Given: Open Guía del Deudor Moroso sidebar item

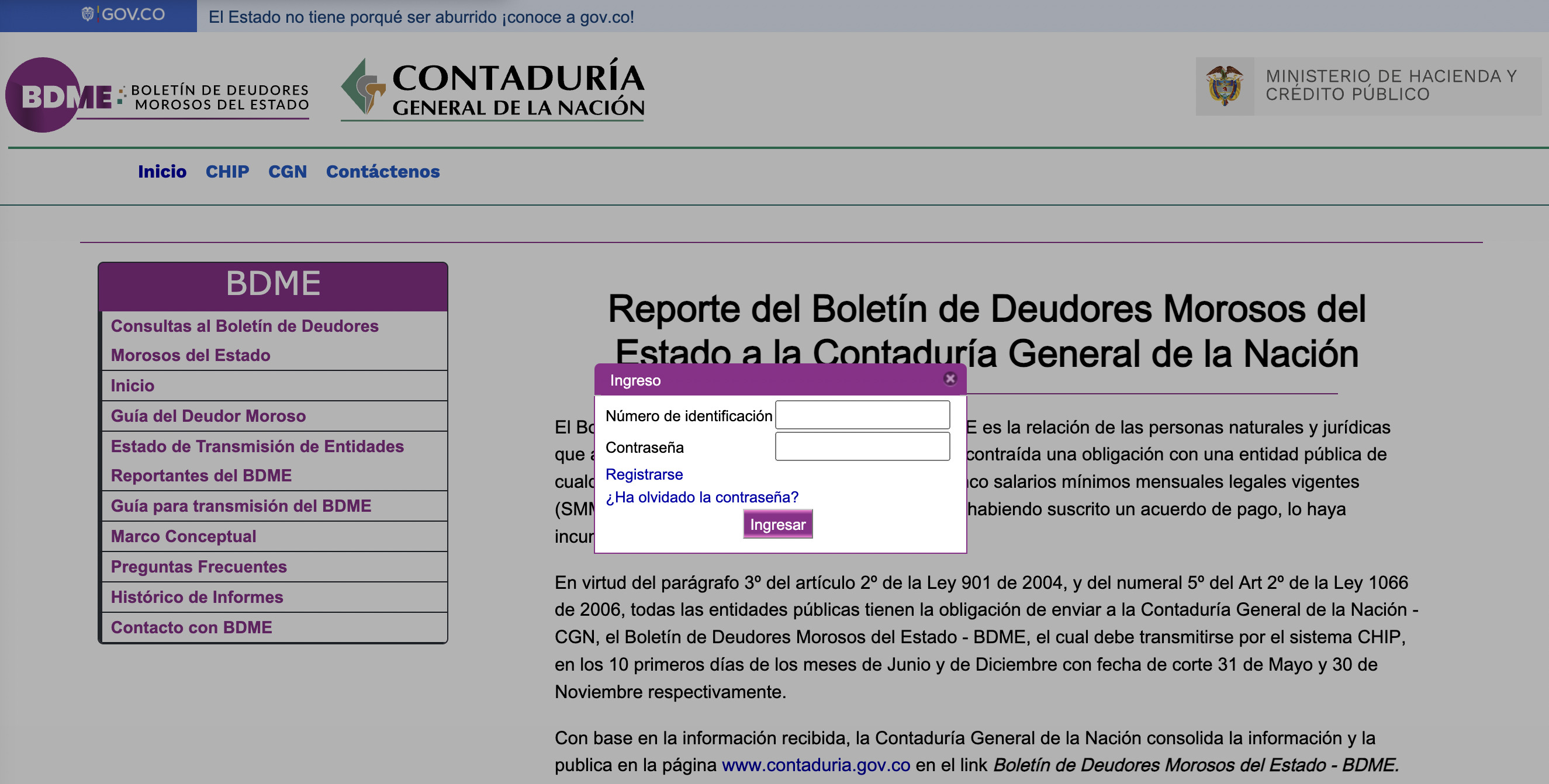Looking at the screenshot, I should (x=208, y=417).
